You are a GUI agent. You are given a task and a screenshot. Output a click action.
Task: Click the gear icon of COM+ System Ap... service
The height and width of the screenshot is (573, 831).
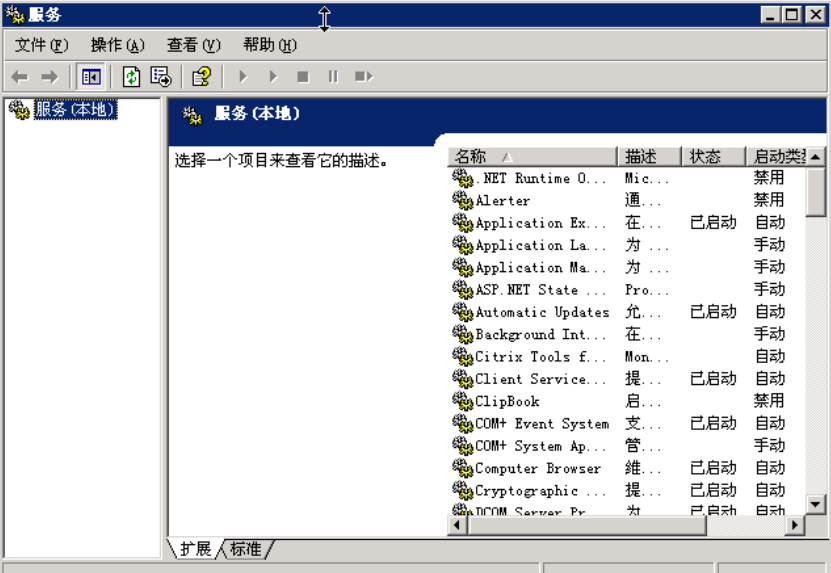462,446
